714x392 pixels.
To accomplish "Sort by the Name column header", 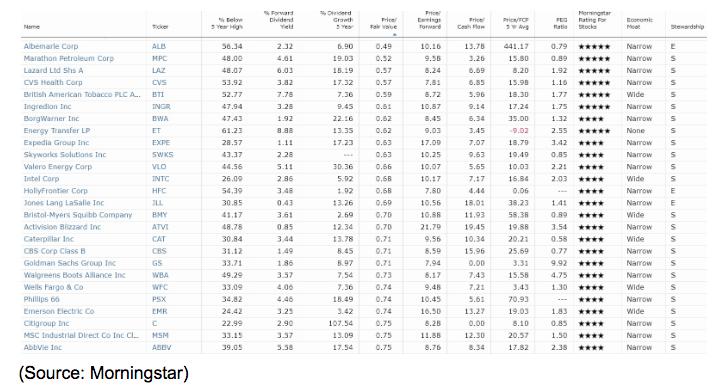I will click(x=32, y=27).
